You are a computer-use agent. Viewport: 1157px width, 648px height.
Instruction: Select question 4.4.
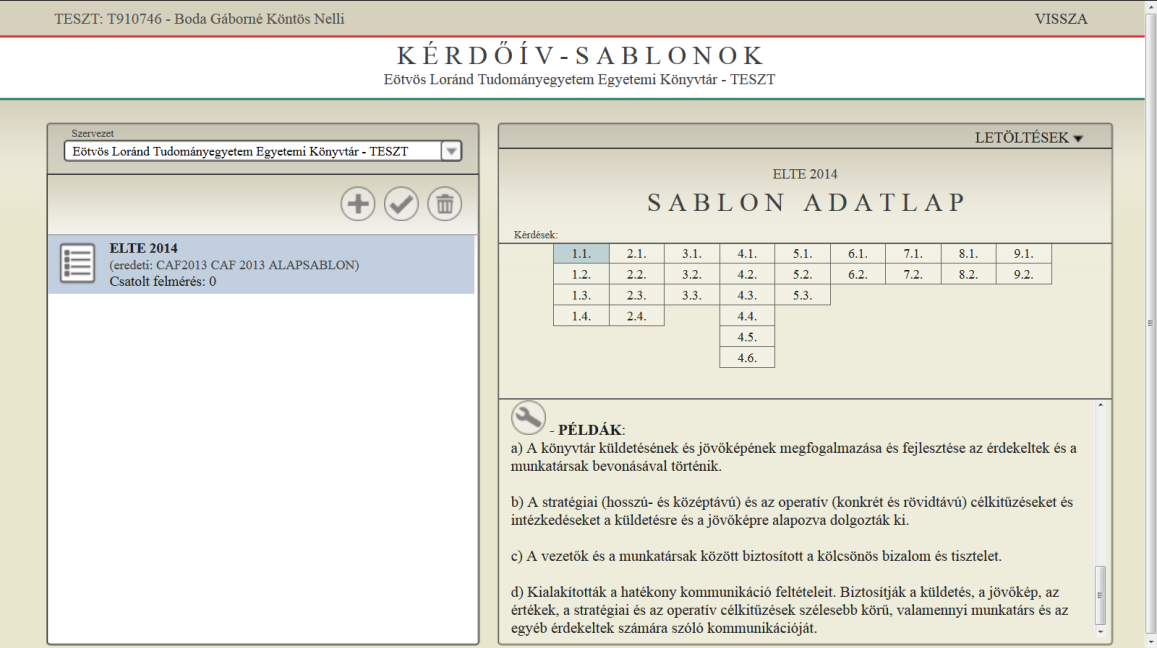[x=747, y=316]
